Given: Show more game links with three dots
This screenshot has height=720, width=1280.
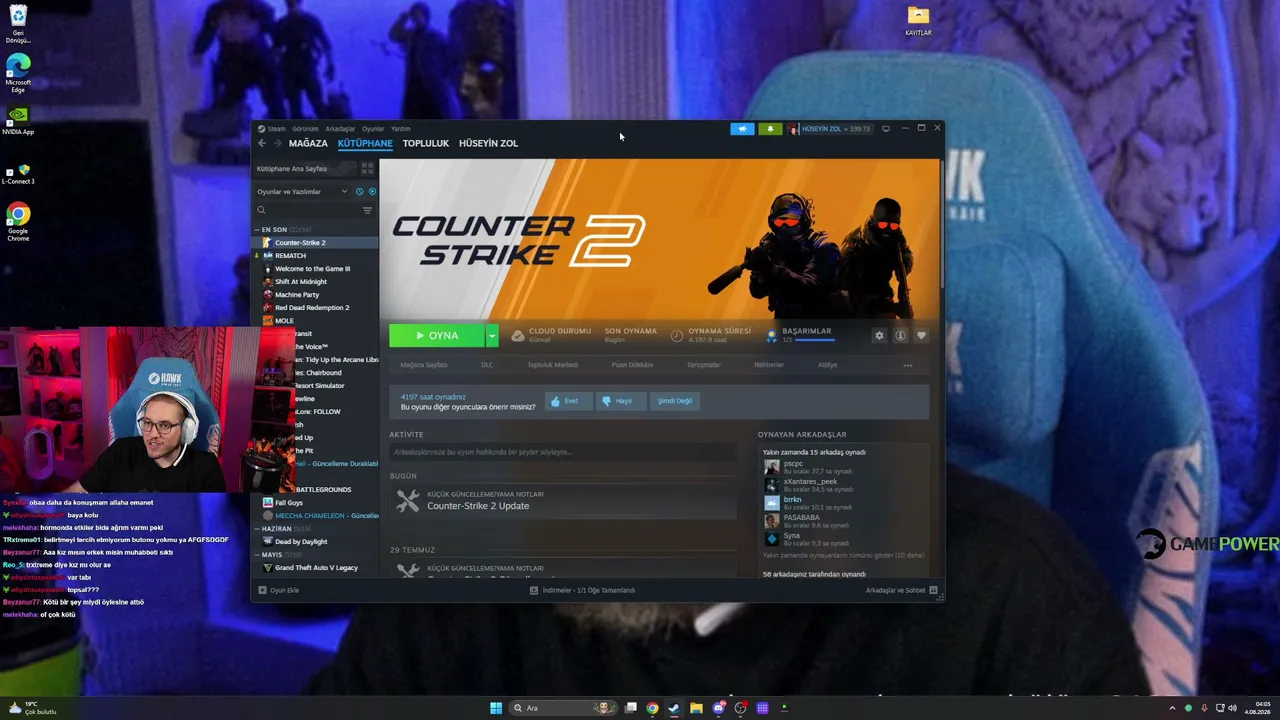Looking at the screenshot, I should tap(908, 365).
